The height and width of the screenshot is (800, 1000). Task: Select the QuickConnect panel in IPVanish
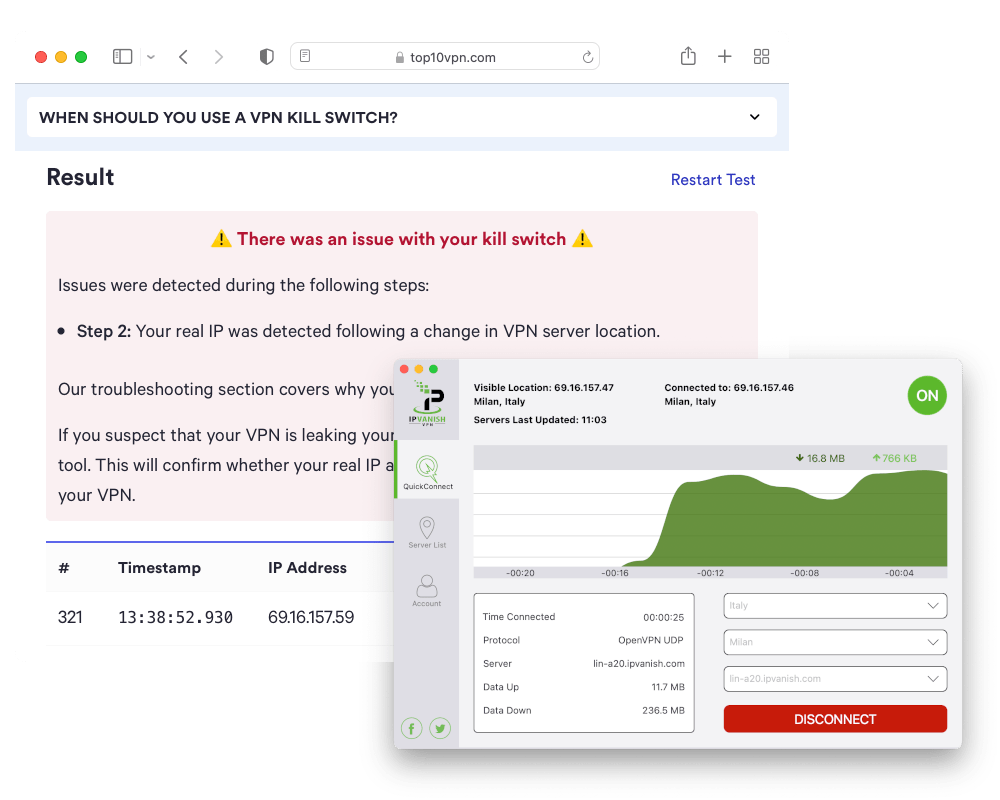[427, 470]
